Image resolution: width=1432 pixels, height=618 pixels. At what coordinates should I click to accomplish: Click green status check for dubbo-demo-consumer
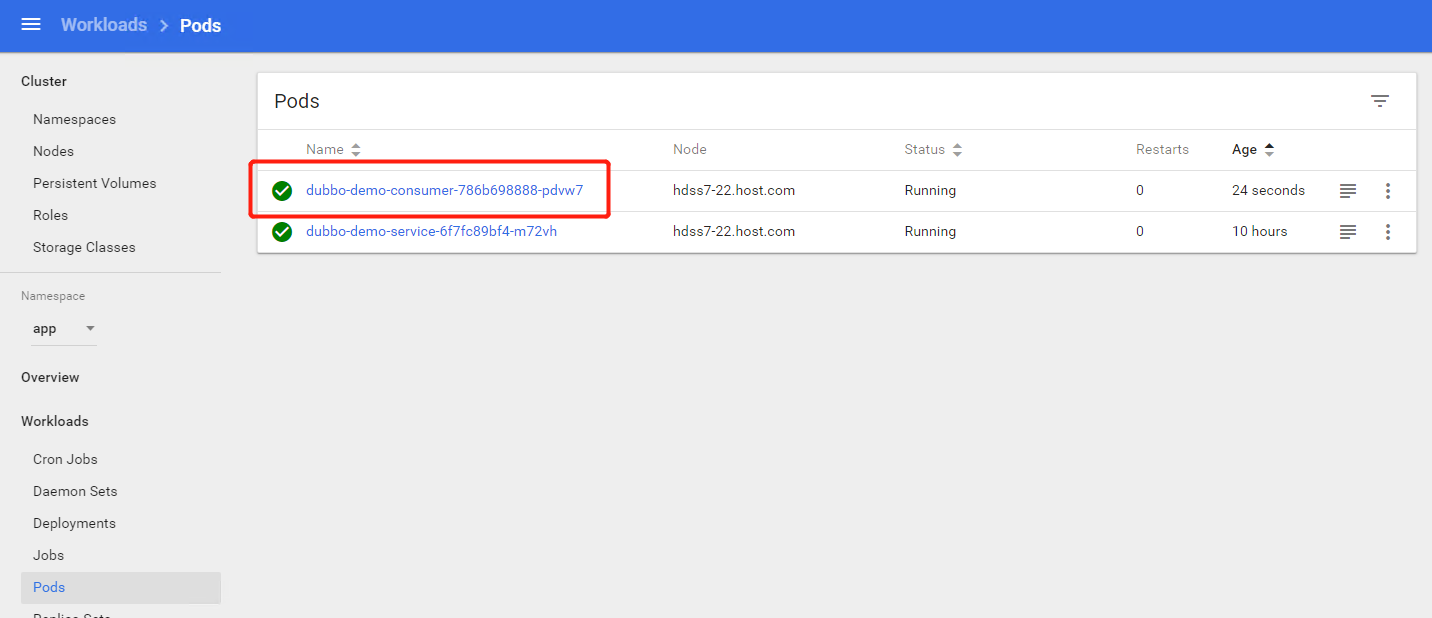pos(282,191)
